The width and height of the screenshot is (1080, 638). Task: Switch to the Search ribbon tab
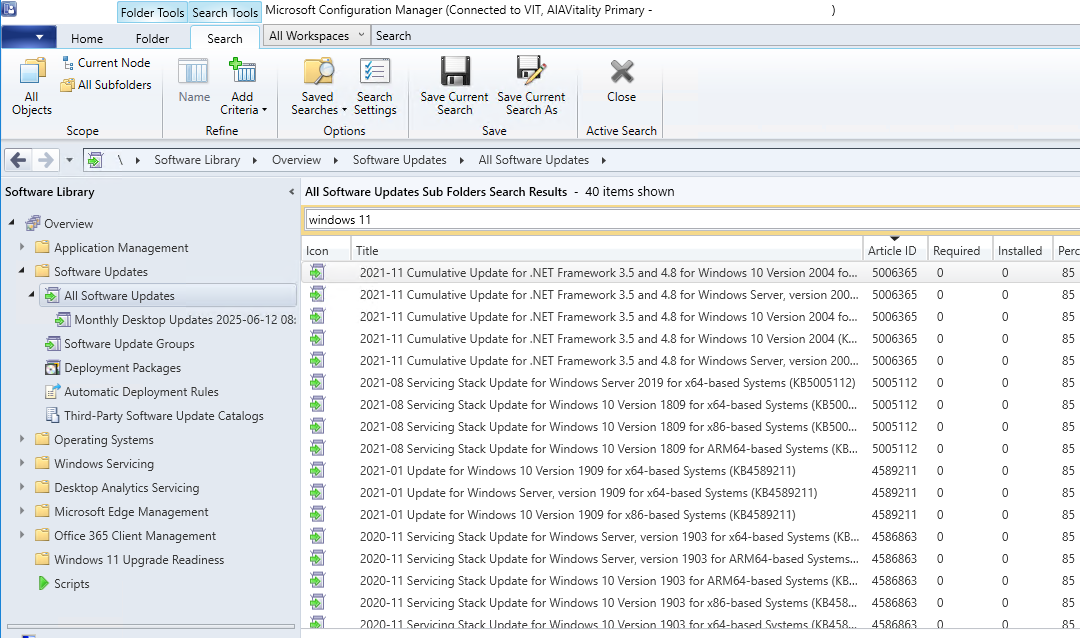coord(225,39)
